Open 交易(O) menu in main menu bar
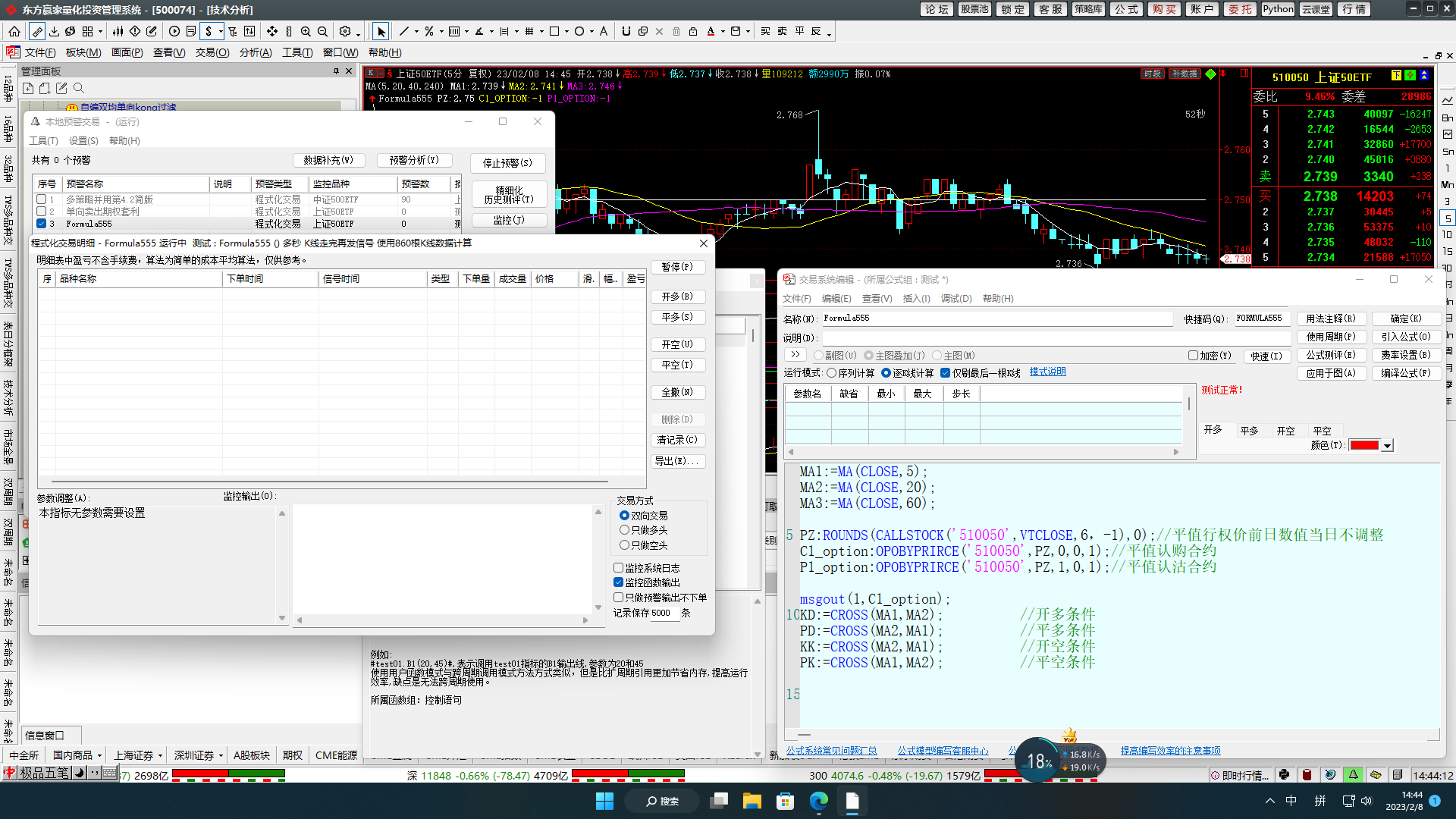The image size is (1456, 819). [x=212, y=52]
